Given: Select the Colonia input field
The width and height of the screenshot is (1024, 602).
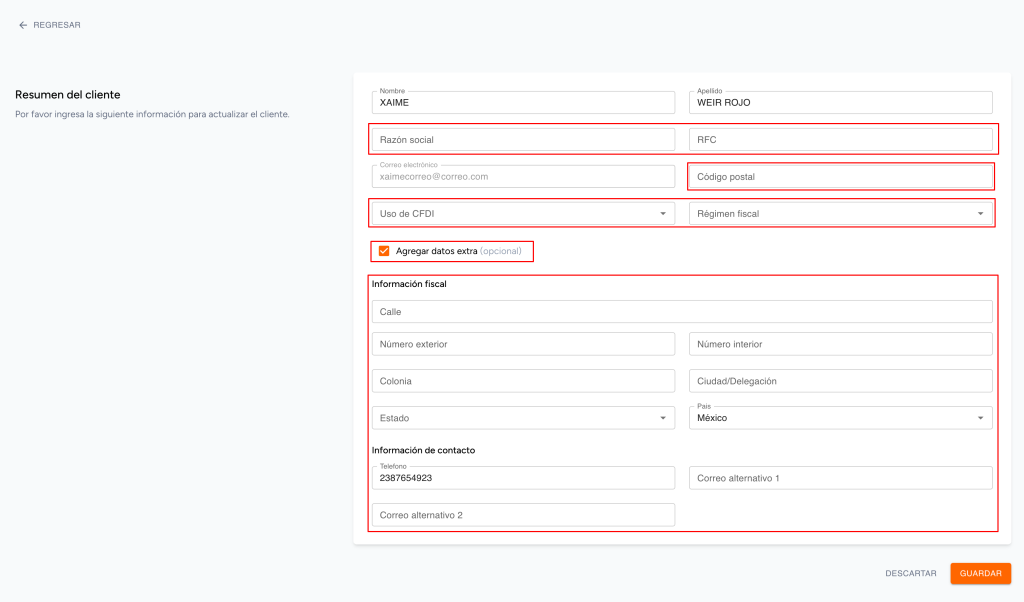Looking at the screenshot, I should click(x=523, y=381).
